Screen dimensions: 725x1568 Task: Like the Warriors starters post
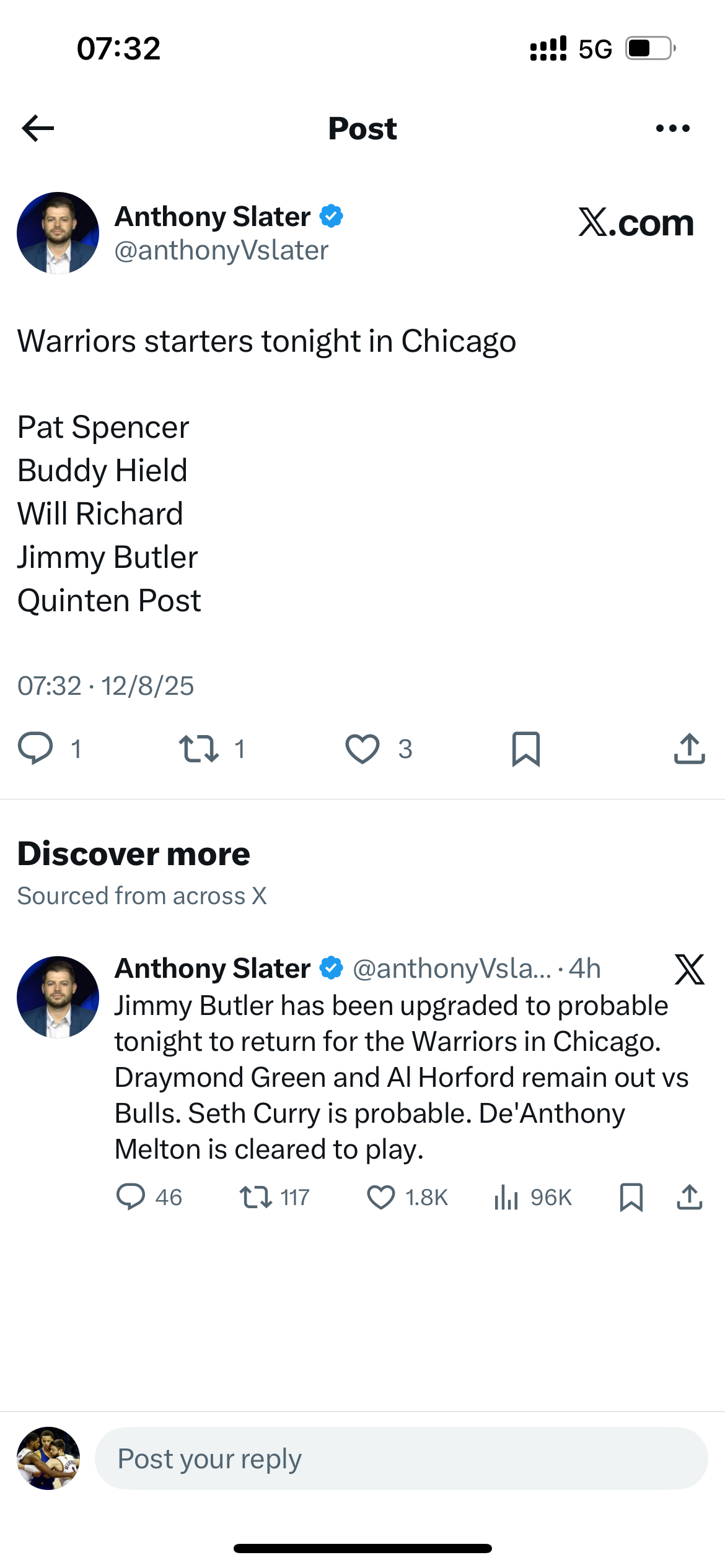[362, 748]
